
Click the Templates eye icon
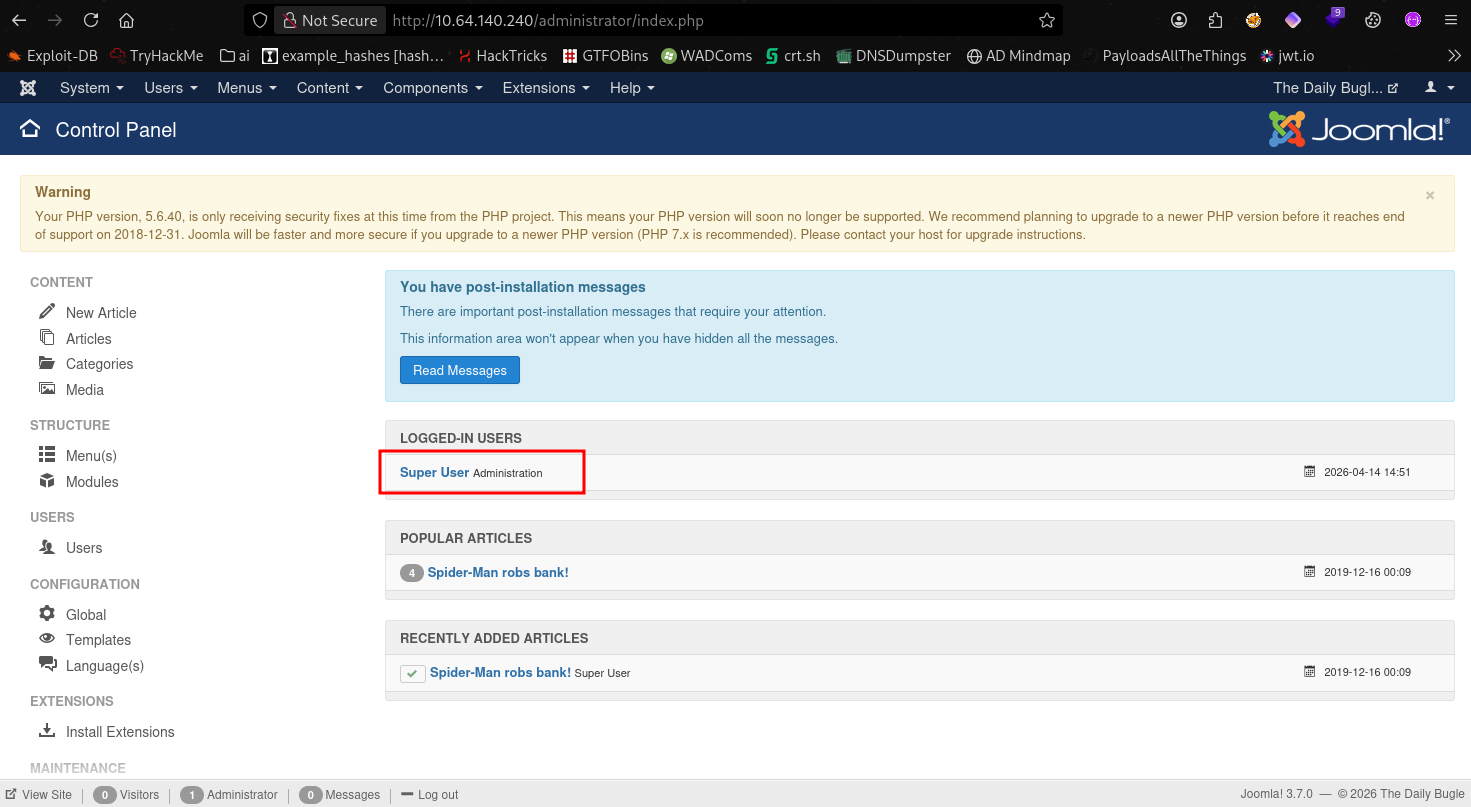(47, 639)
